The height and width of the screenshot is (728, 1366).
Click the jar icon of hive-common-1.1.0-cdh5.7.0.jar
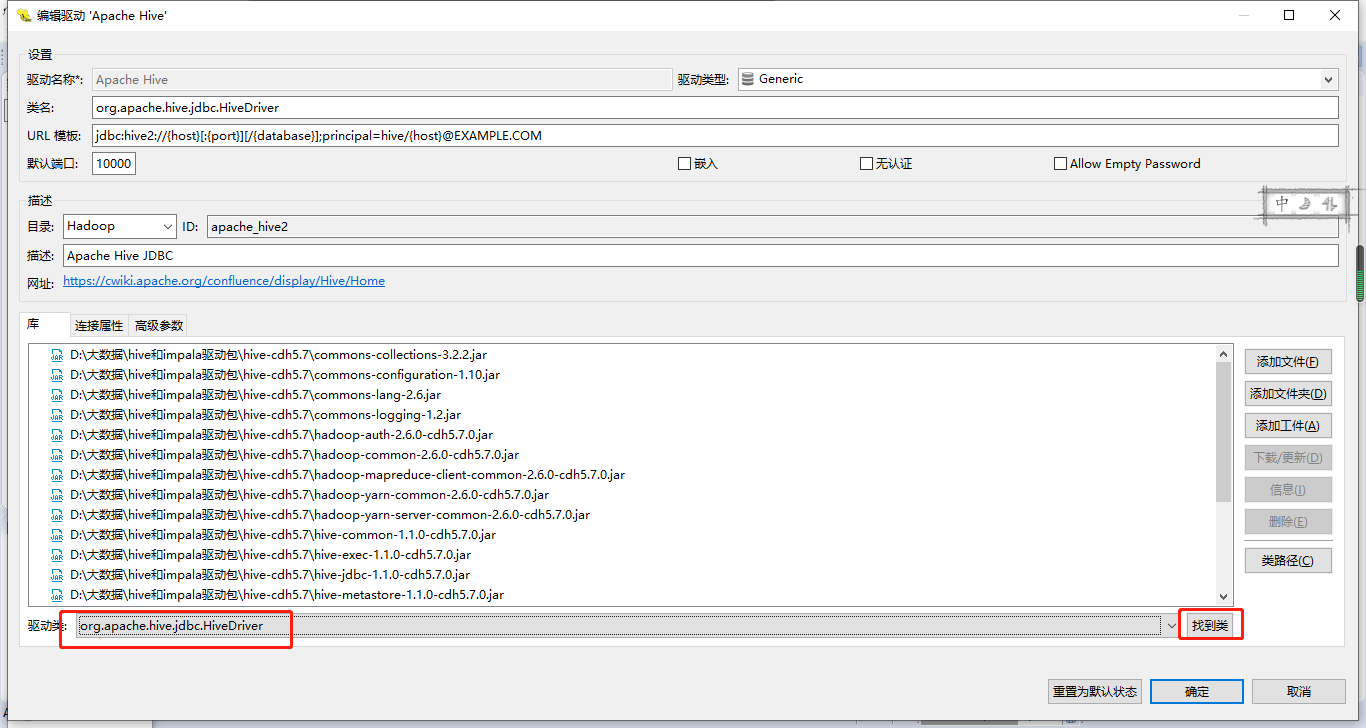coord(57,535)
